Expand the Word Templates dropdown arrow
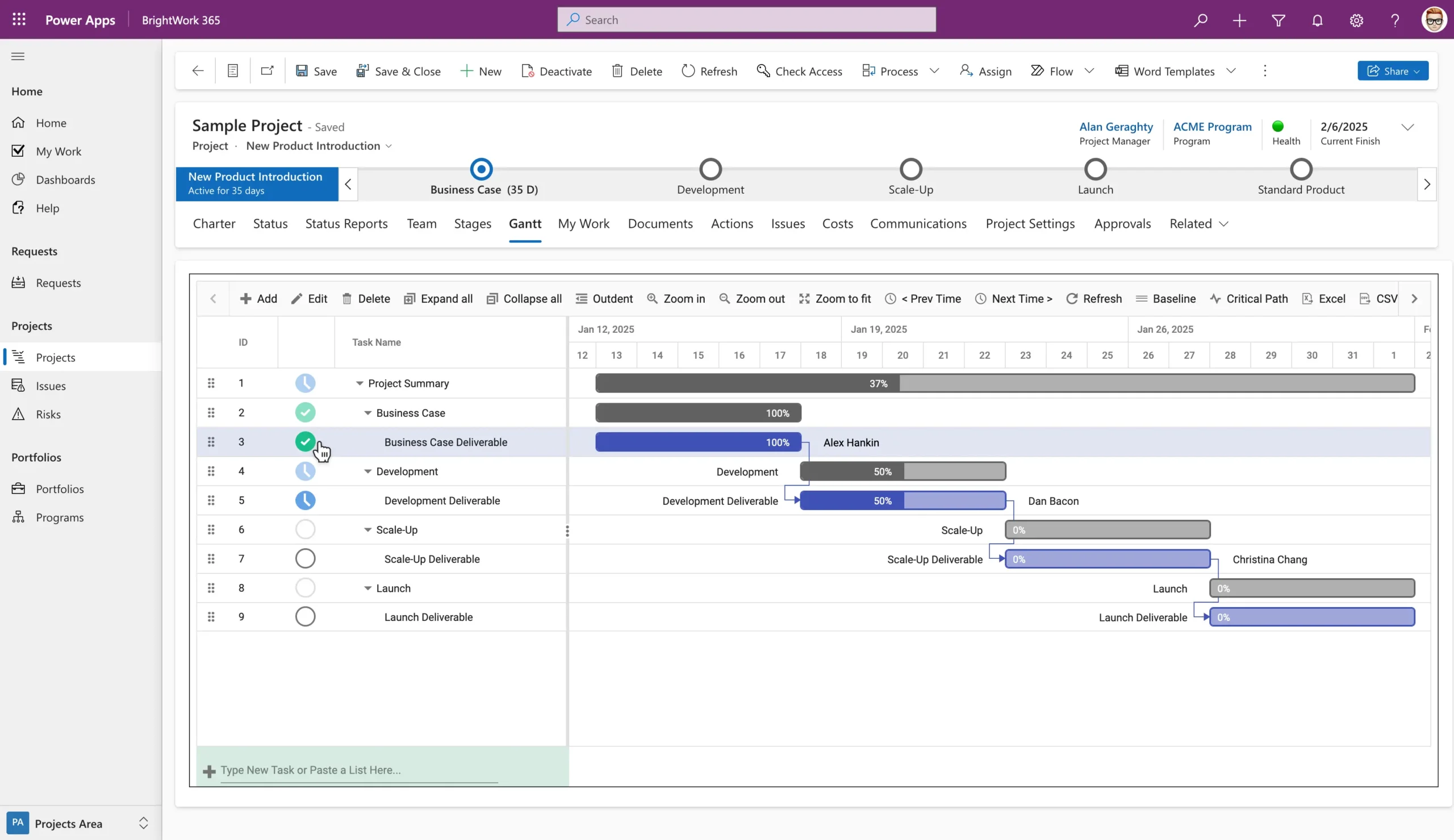Screen dimensions: 1454x840 pos(1231,71)
